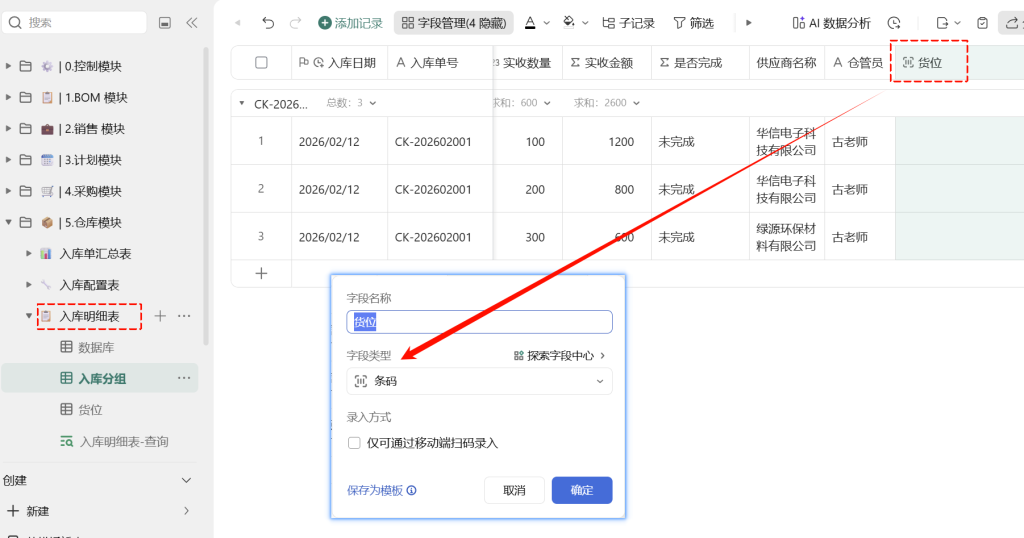Click the 筛选 filter button
The height and width of the screenshot is (538, 1024).
point(694,23)
